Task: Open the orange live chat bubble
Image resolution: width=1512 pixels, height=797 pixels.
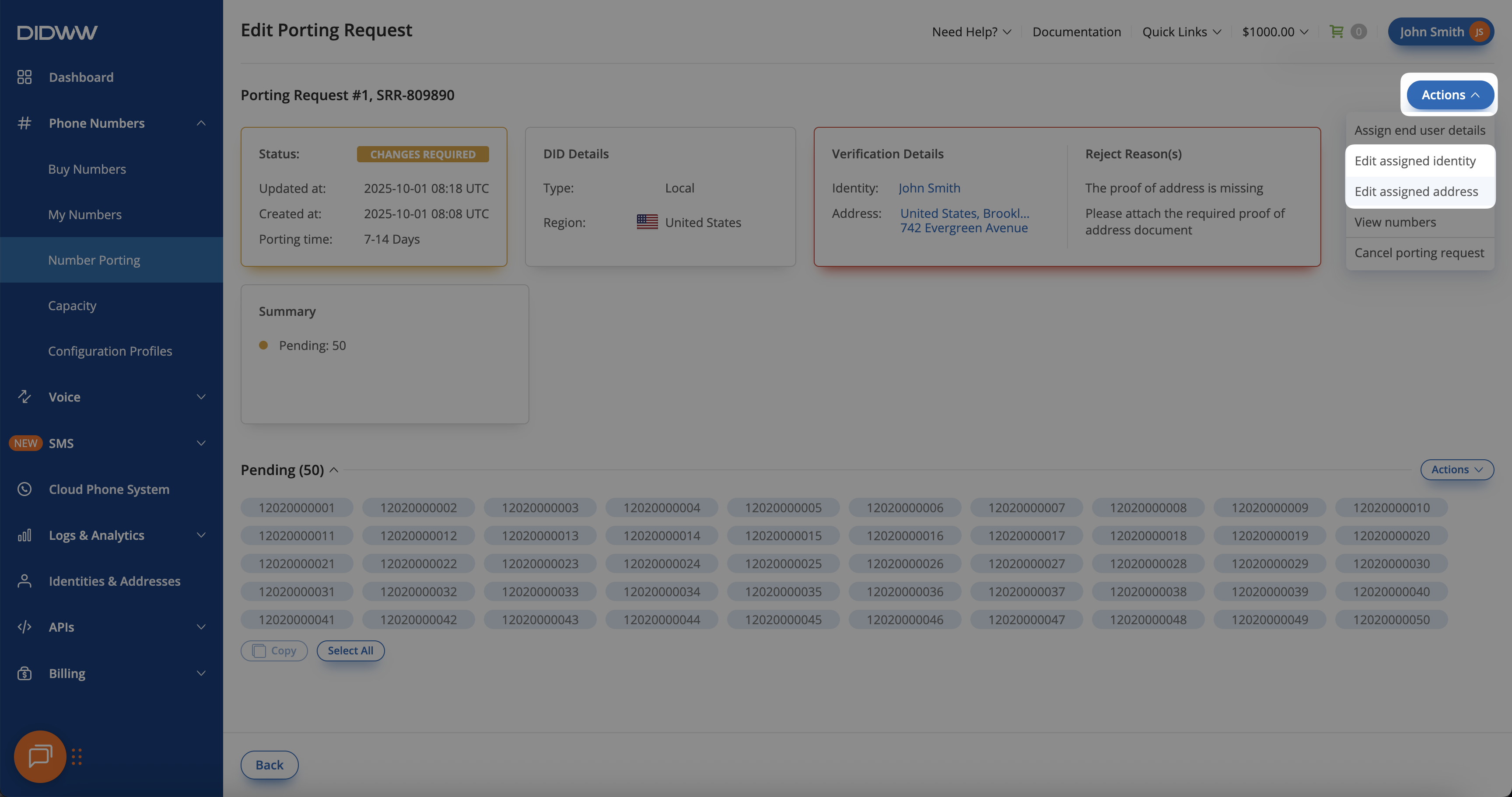Action: coord(40,756)
